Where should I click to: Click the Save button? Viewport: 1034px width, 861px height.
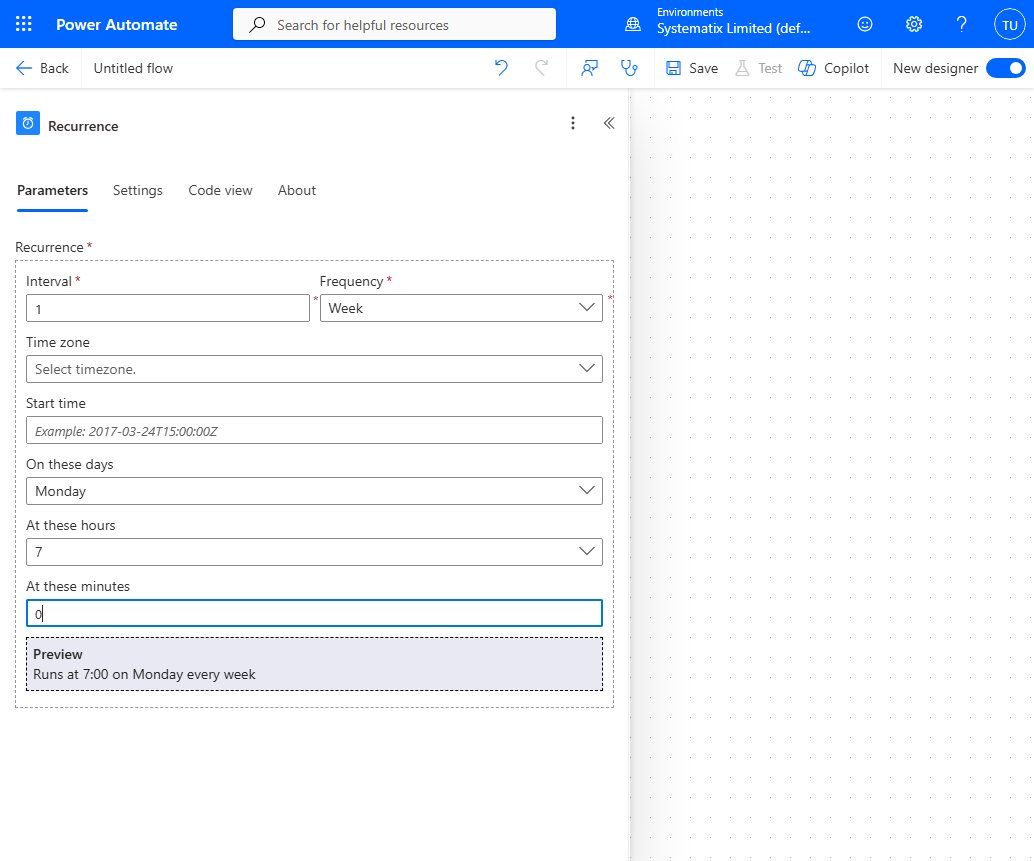point(692,68)
